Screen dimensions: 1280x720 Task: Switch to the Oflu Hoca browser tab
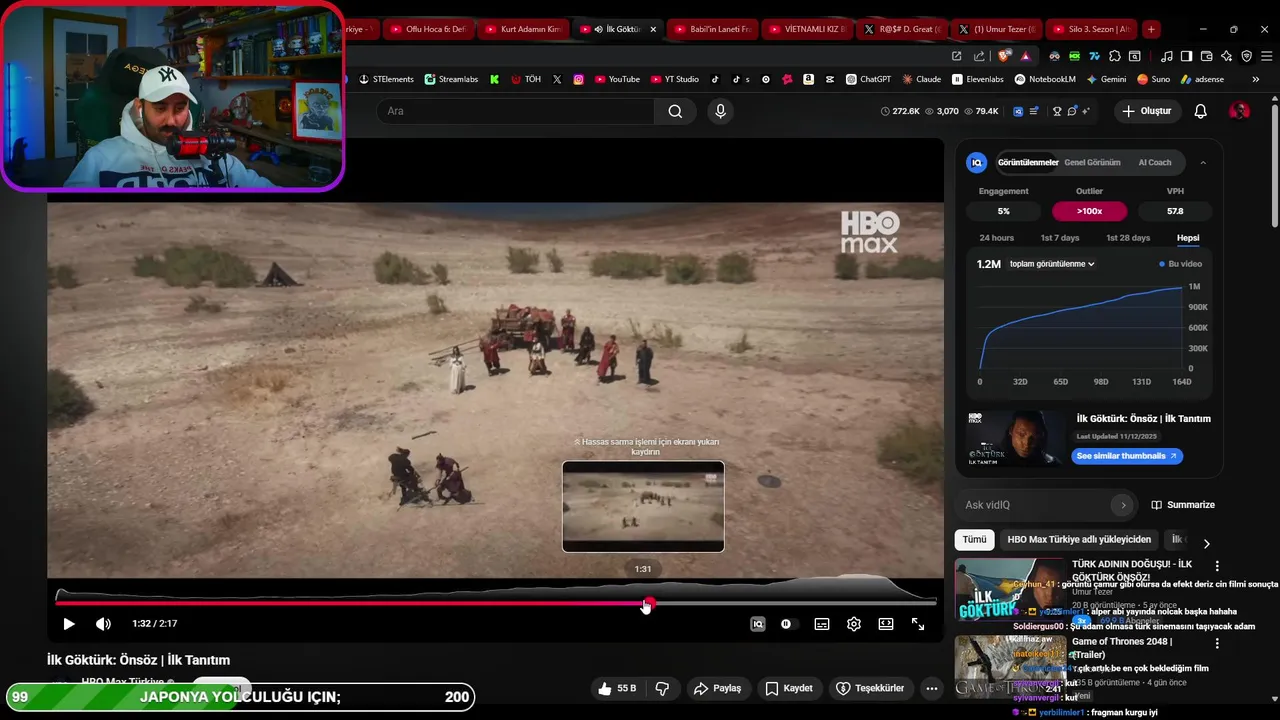pos(428,29)
